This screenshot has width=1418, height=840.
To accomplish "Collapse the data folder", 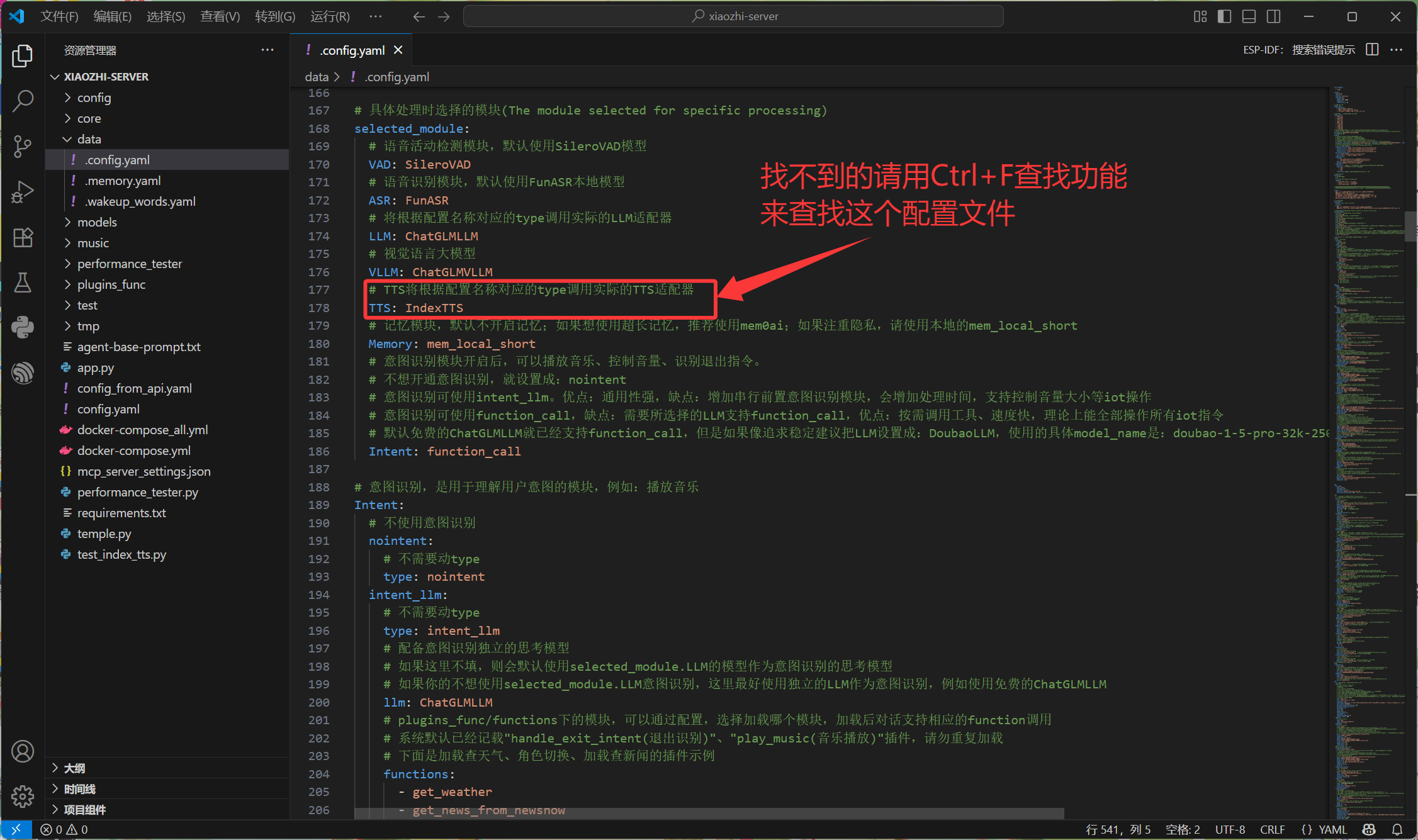I will point(89,139).
